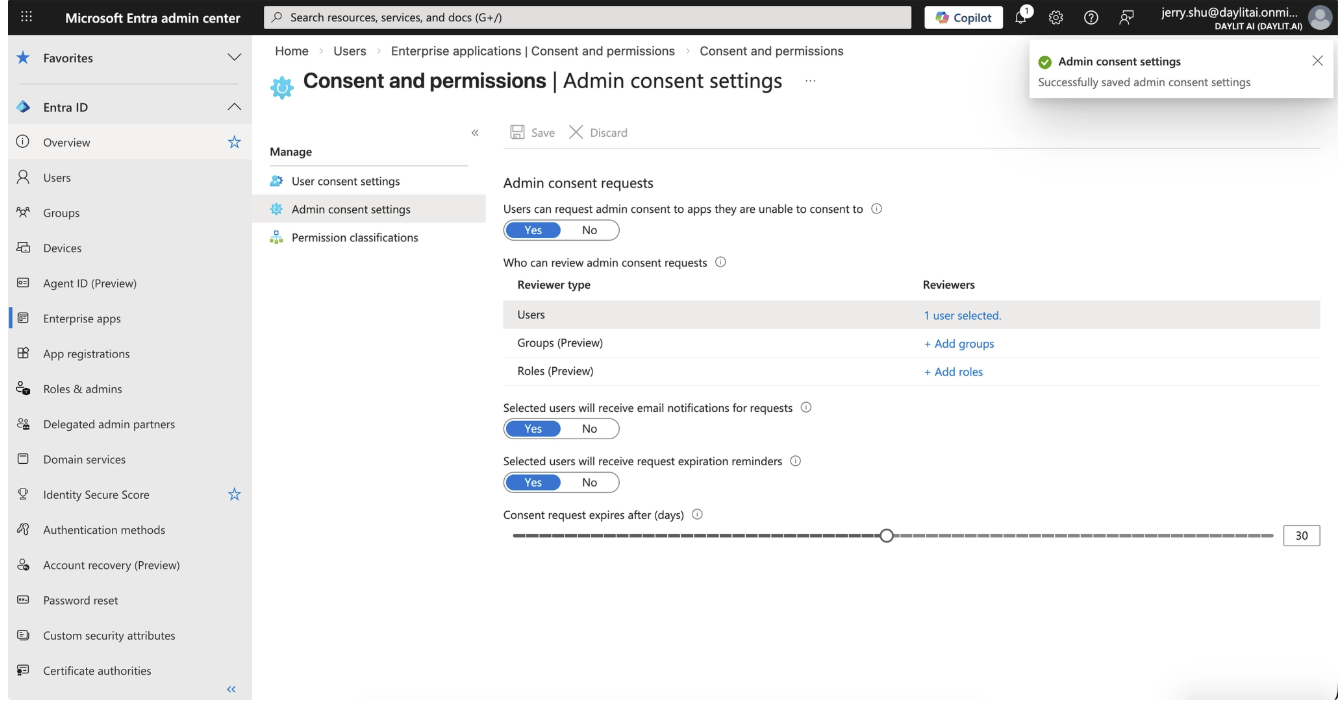Viewport: 1344px width, 710px height.
Task: Click the Overview favorite star
Action: (234, 142)
